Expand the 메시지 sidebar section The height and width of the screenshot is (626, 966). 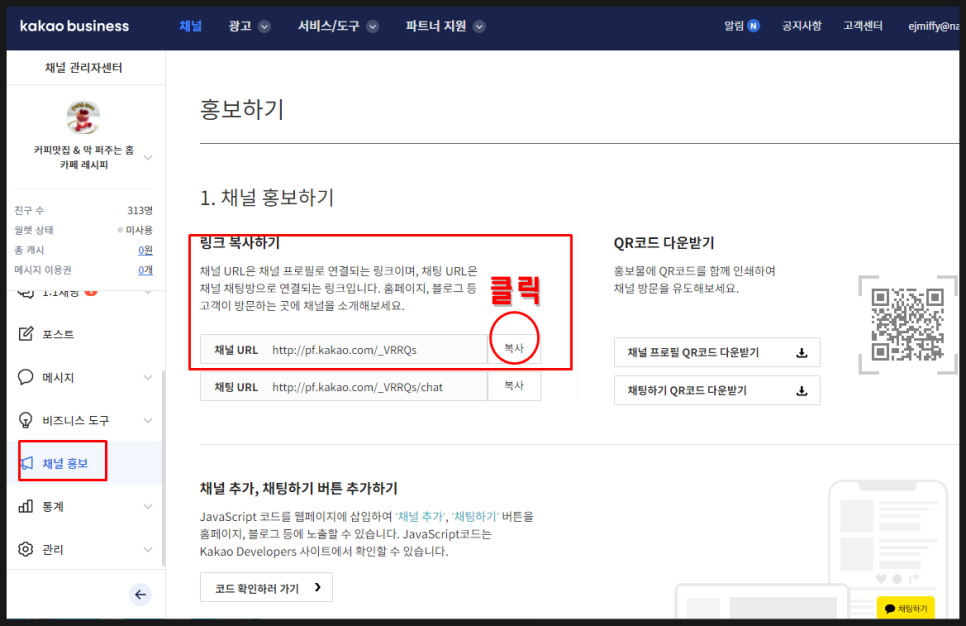[x=148, y=377]
